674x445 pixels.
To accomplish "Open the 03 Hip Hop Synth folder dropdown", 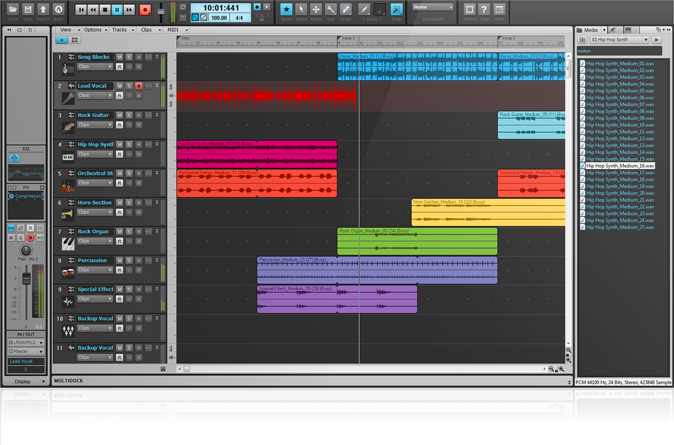I will pyautogui.click(x=619, y=40).
